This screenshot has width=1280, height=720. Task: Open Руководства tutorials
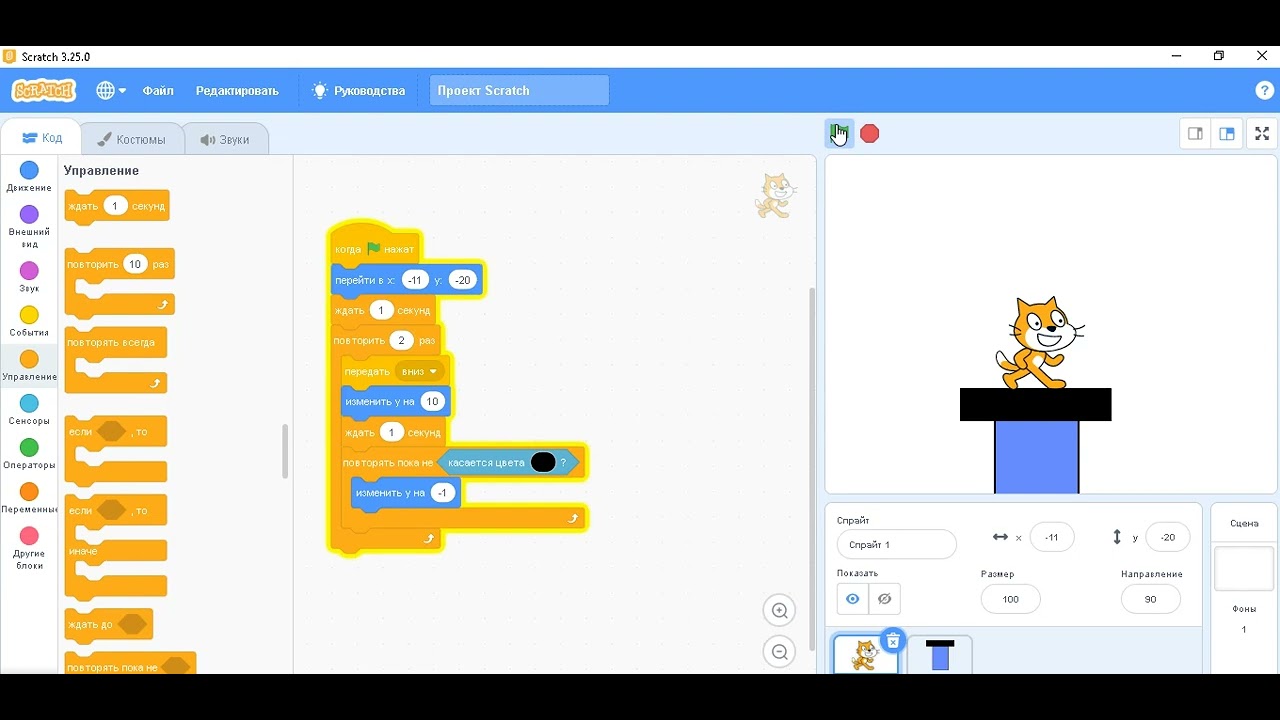click(359, 90)
